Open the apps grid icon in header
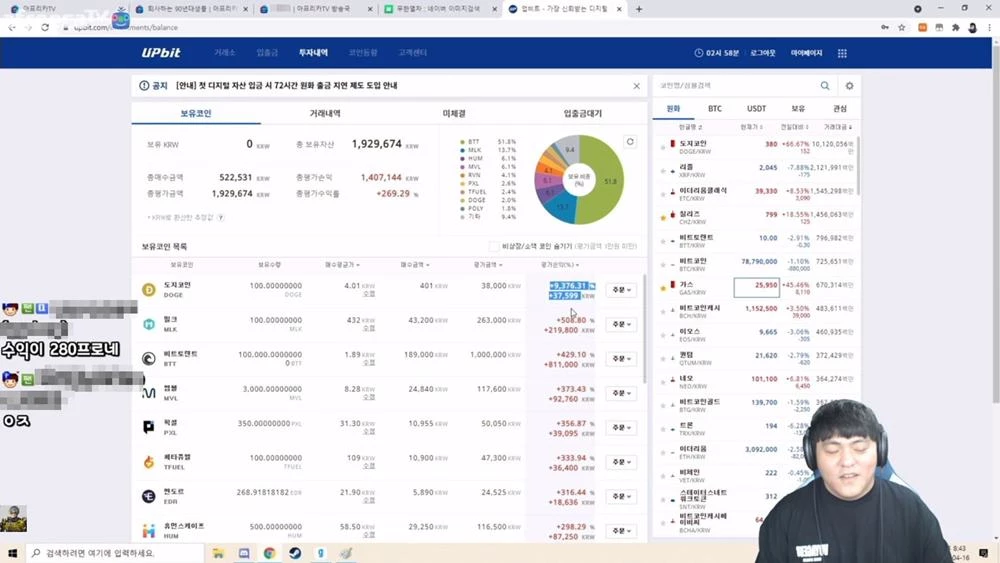The width and height of the screenshot is (1000, 563). 842,53
